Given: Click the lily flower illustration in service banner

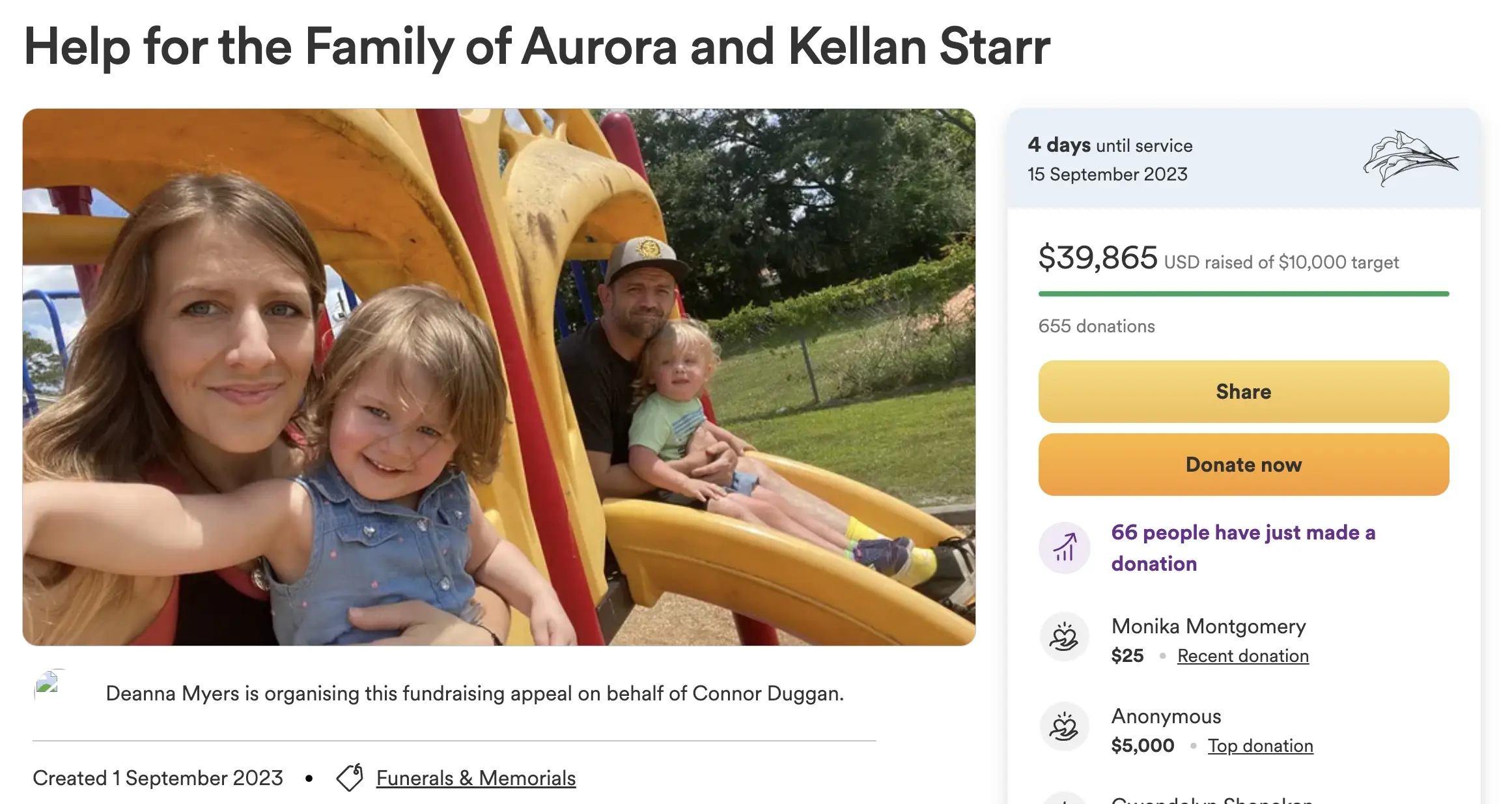Looking at the screenshot, I should coord(1410,158).
